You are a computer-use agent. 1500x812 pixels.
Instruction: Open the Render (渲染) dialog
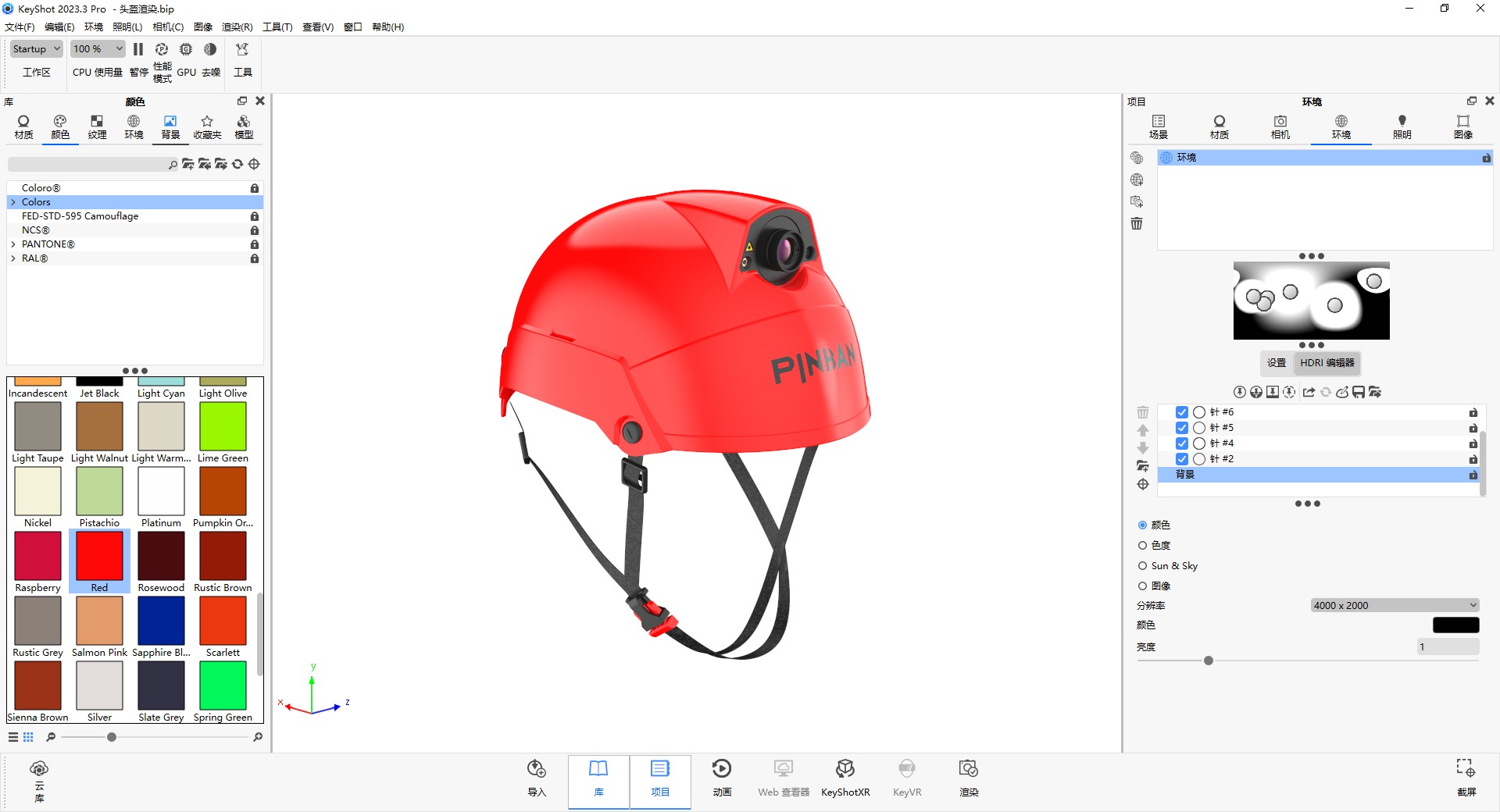(969, 778)
